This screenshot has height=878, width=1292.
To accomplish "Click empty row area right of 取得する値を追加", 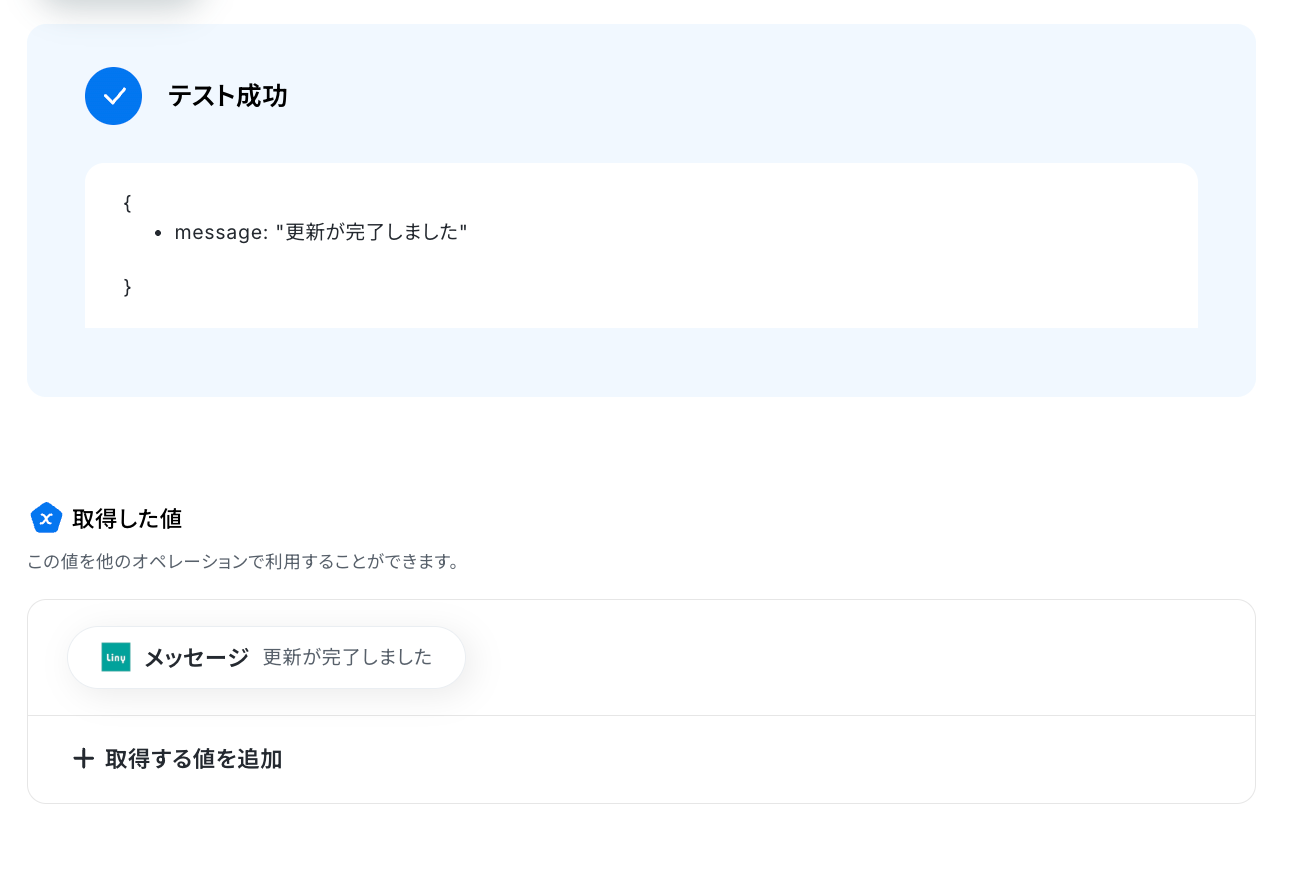I will point(760,759).
